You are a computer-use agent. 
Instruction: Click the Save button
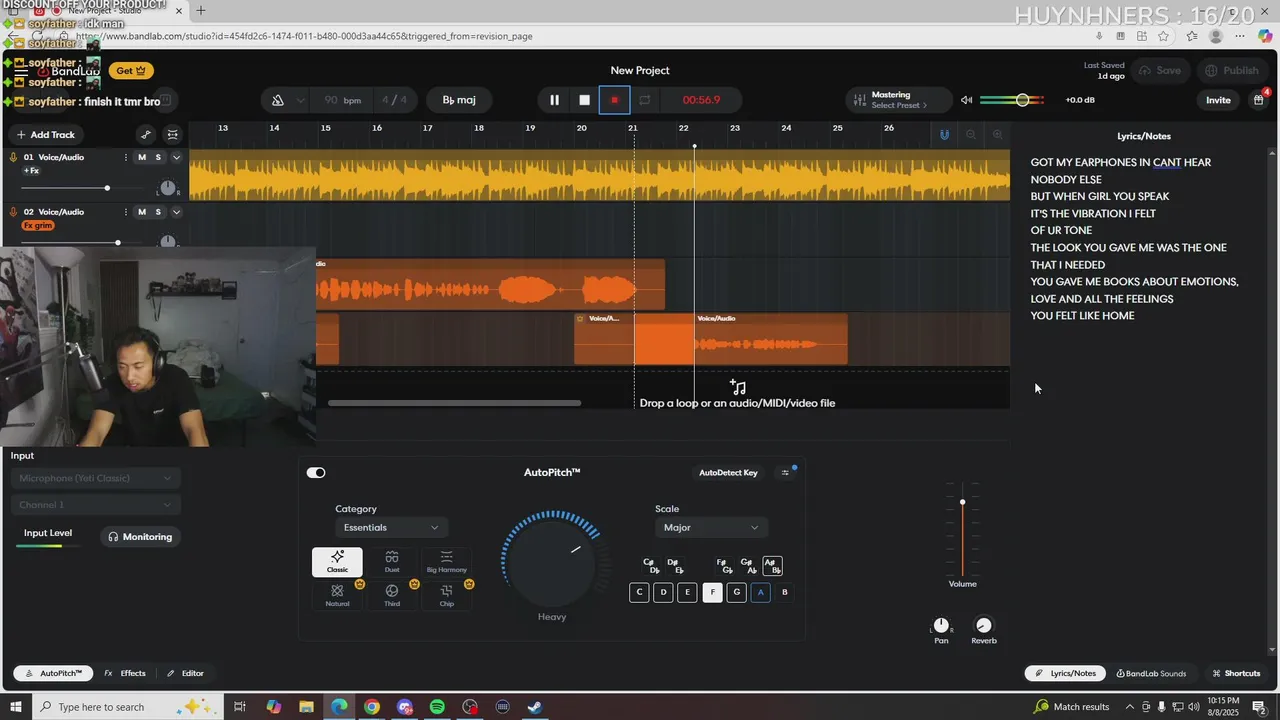tap(1159, 71)
